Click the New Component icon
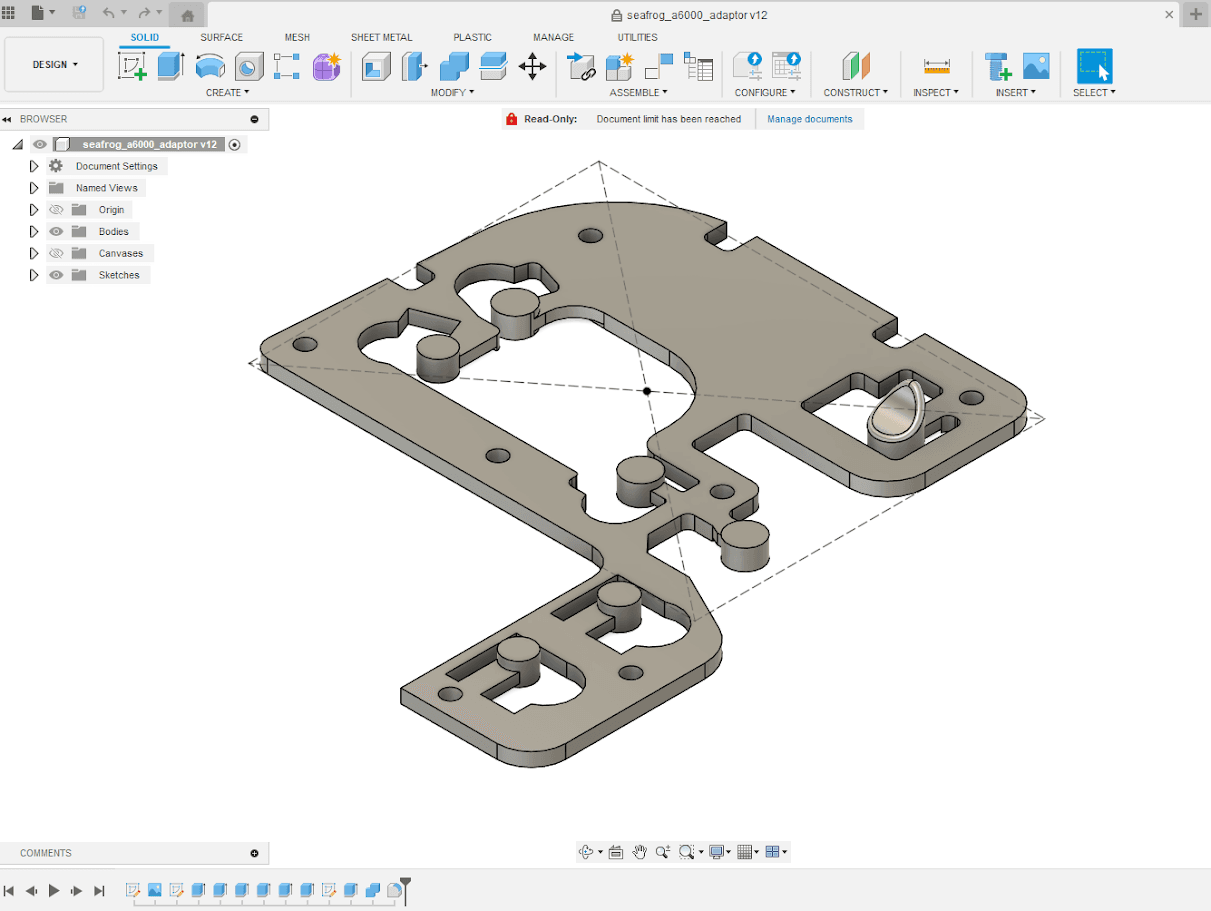 coord(620,67)
